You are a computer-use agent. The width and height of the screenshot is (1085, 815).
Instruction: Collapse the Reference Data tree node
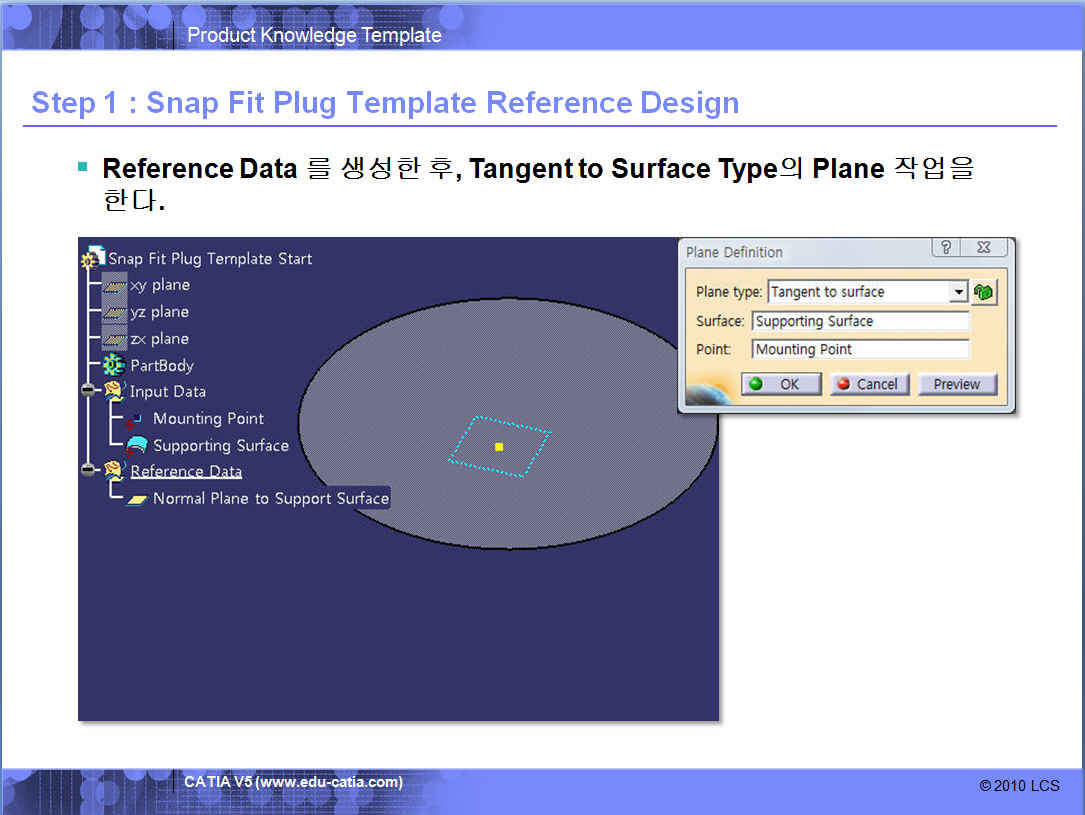[89, 471]
